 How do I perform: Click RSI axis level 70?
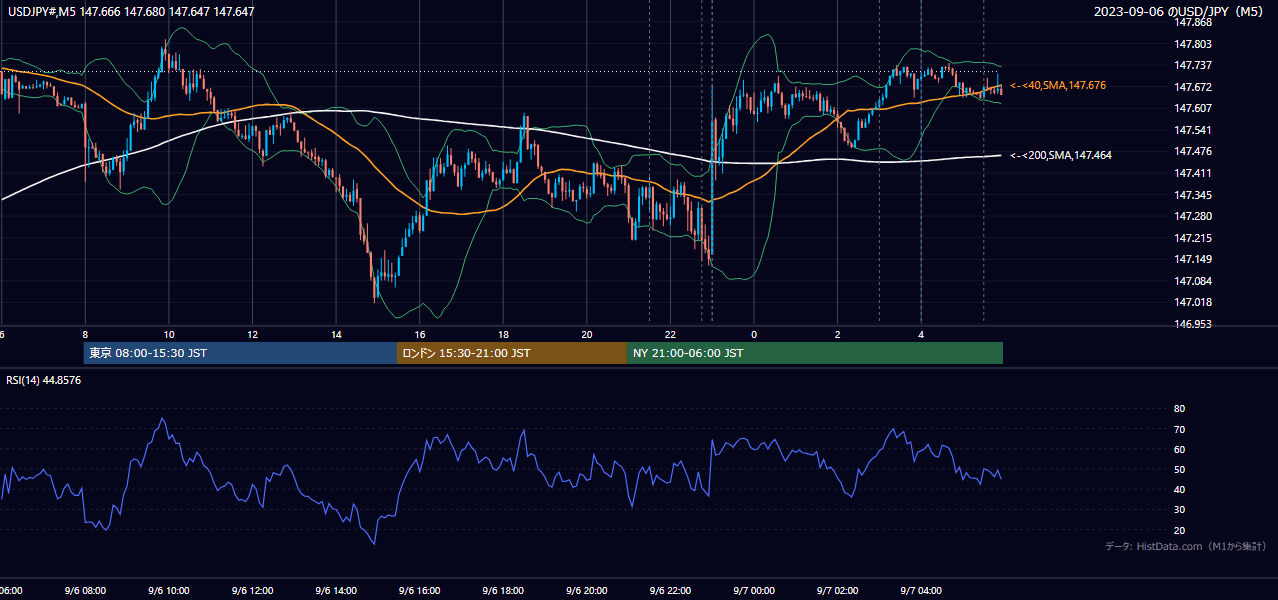point(1180,429)
